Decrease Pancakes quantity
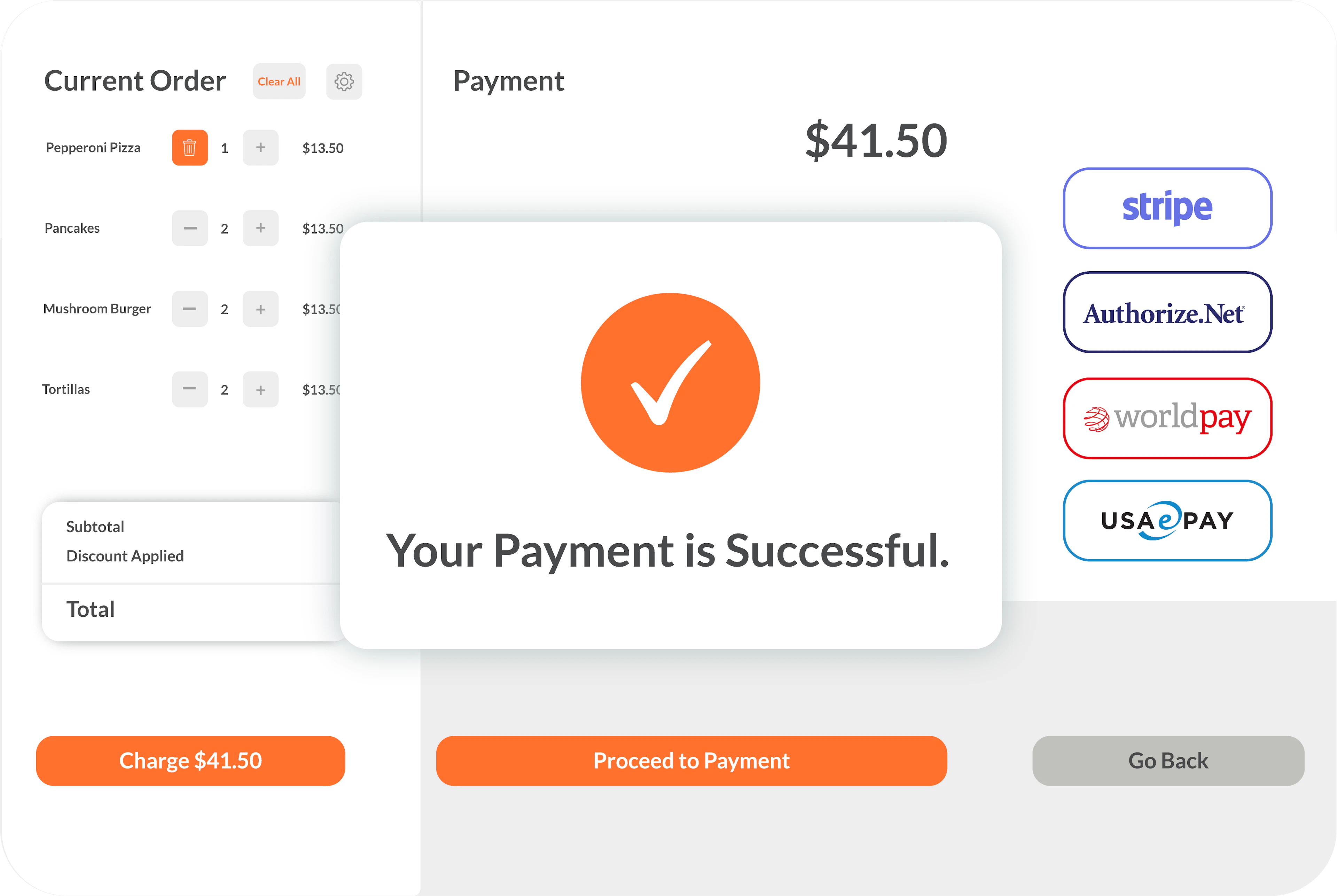Image resolution: width=1337 pixels, height=896 pixels. click(190, 228)
